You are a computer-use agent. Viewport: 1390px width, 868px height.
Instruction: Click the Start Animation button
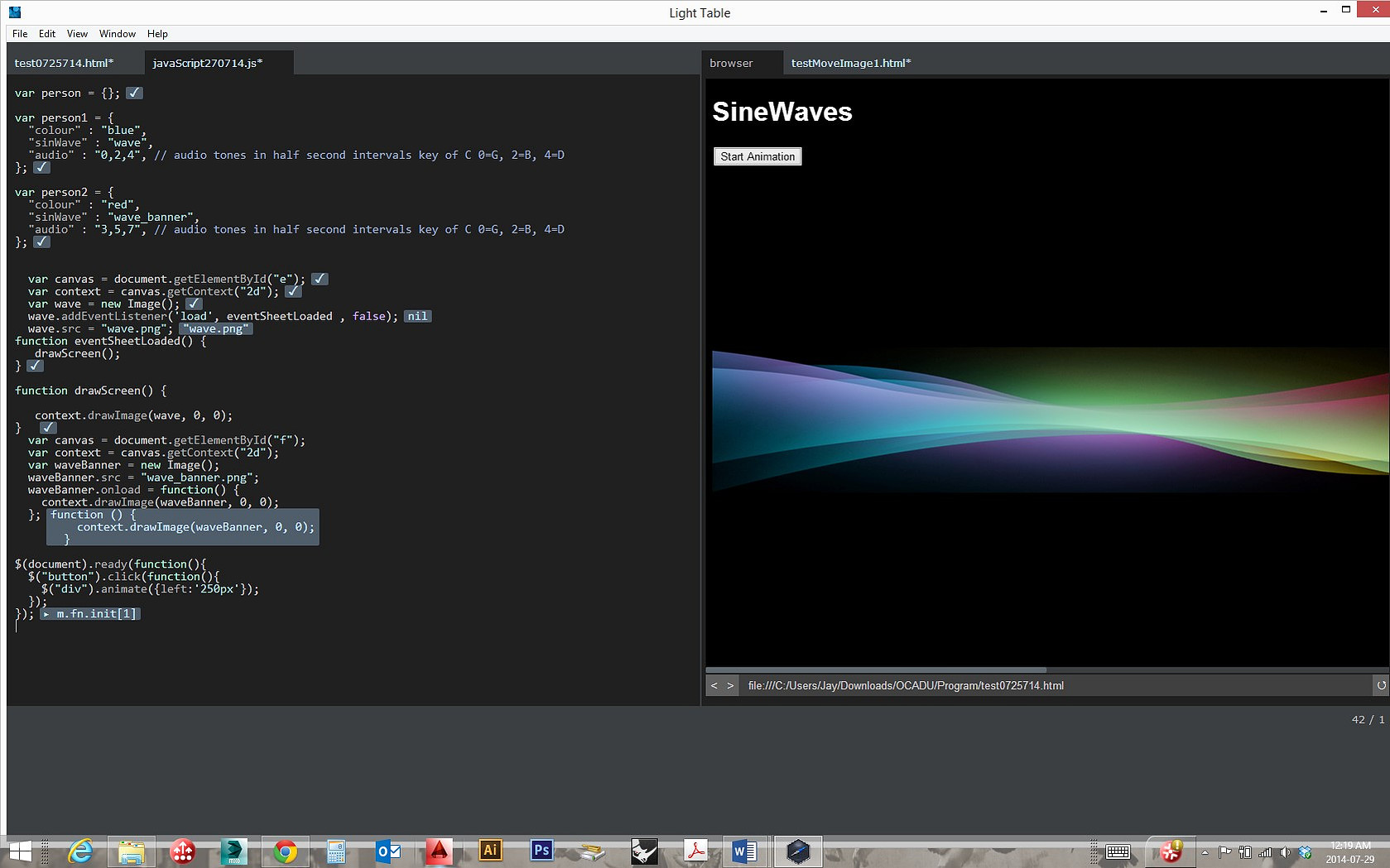point(758,156)
